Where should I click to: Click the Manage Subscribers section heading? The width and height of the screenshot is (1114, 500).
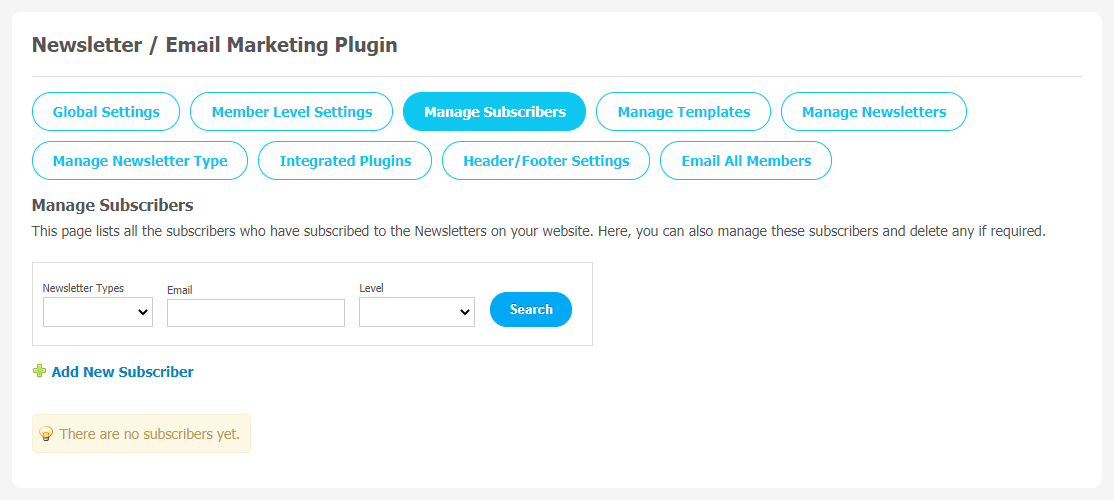[x=112, y=206]
